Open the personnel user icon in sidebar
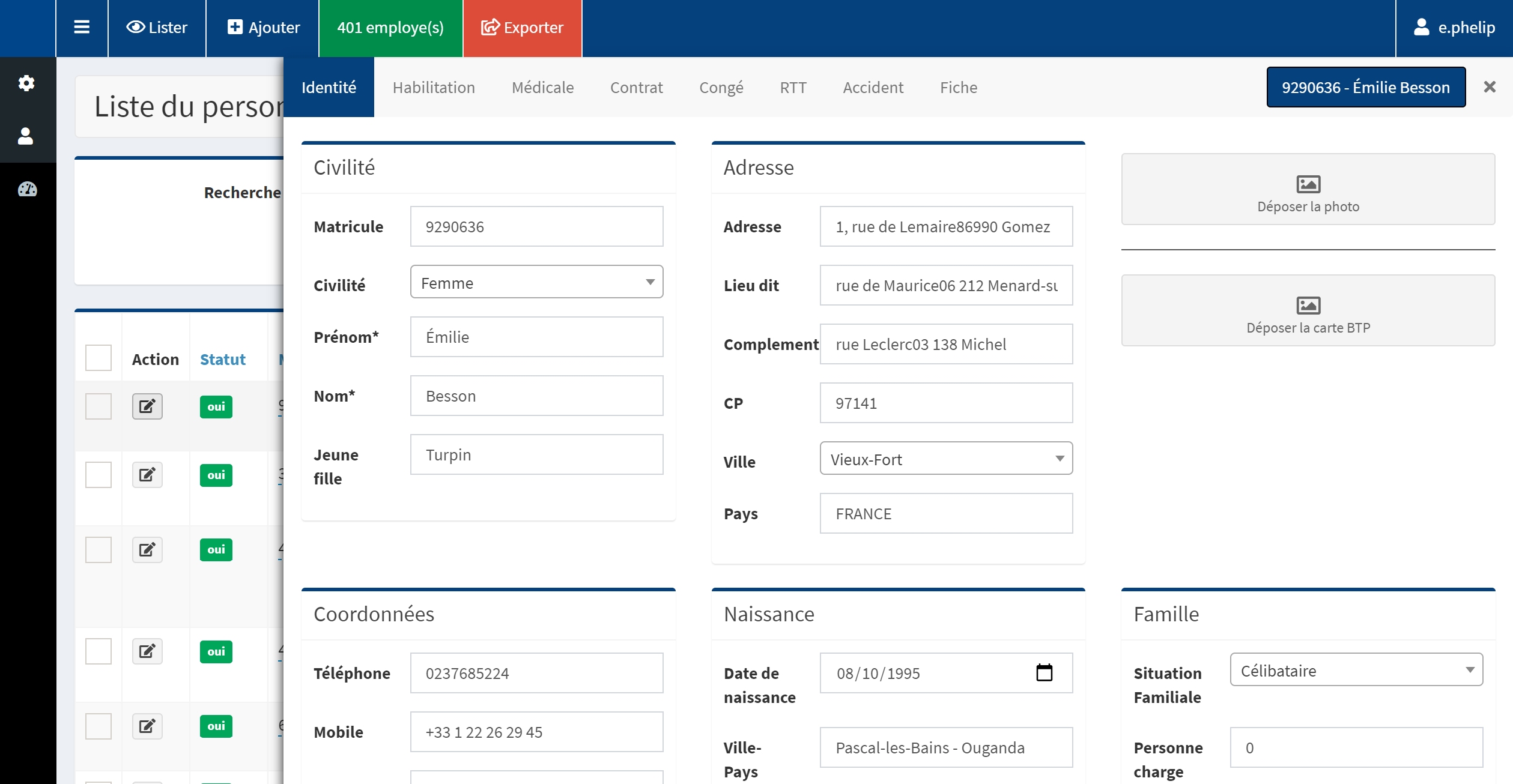The height and width of the screenshot is (784, 1513). click(25, 136)
